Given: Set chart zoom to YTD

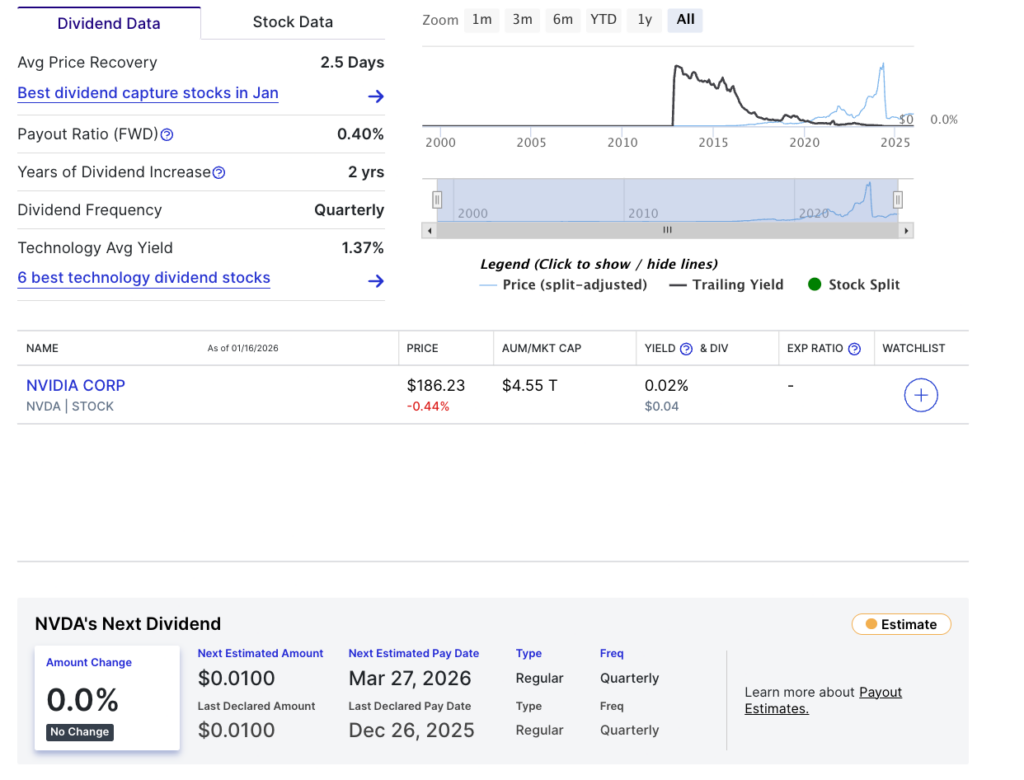Looking at the screenshot, I should tap(602, 20).
